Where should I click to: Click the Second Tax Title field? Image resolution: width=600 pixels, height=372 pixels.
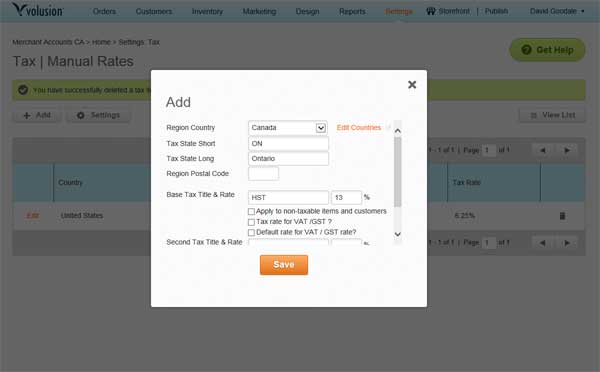coord(288,242)
